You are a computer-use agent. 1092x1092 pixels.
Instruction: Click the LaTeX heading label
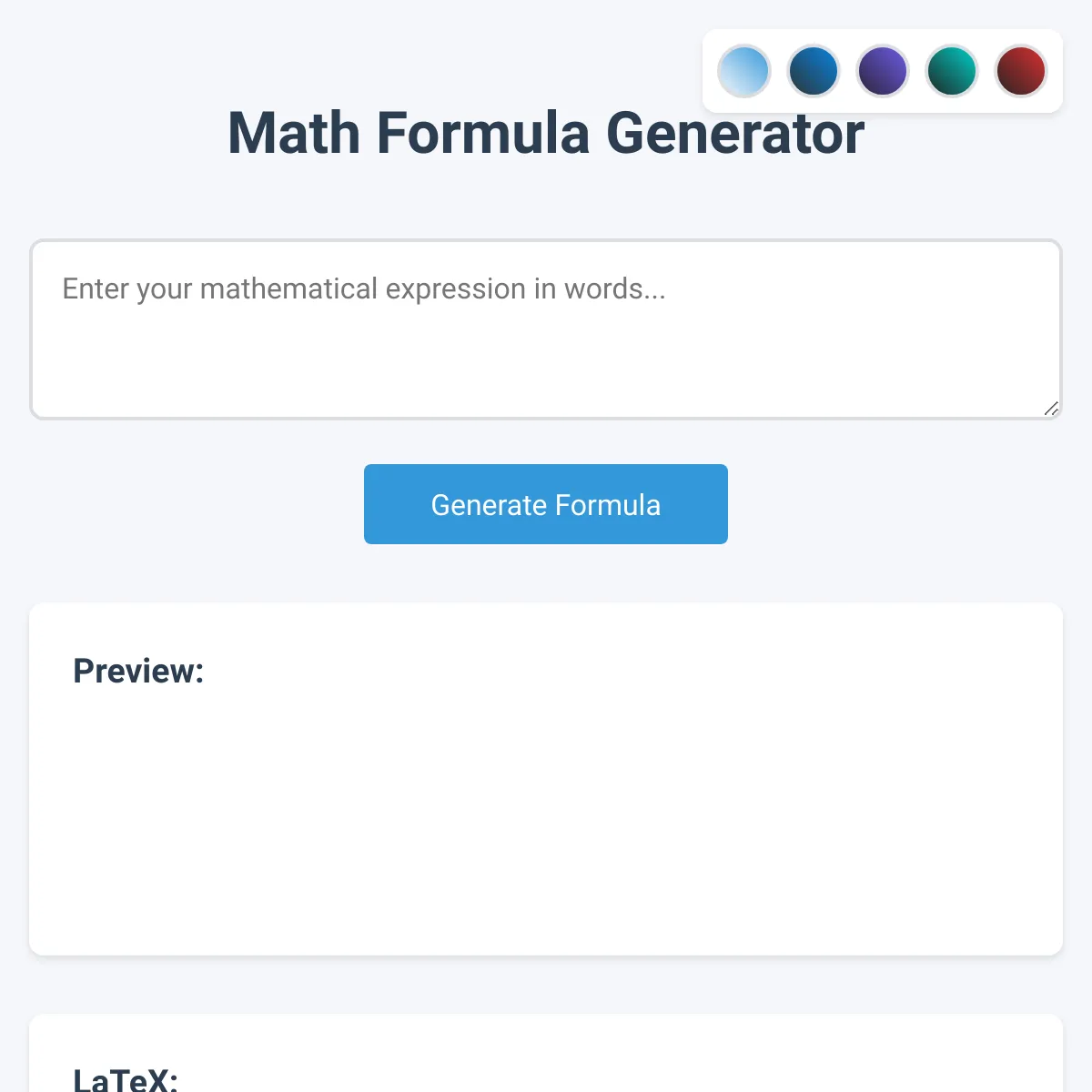point(126,1079)
